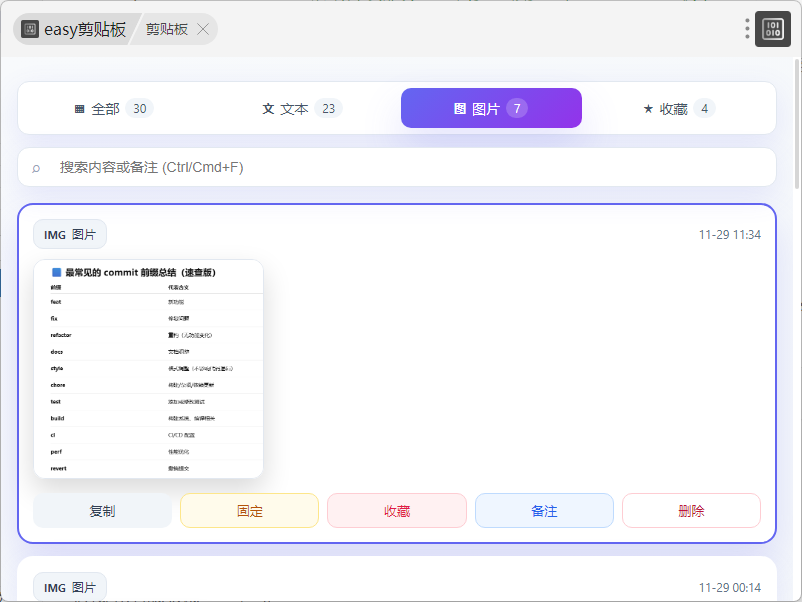Screen dimensions: 802x602
Task: Open the vertical three-dot menu
Action: [x=747, y=29]
